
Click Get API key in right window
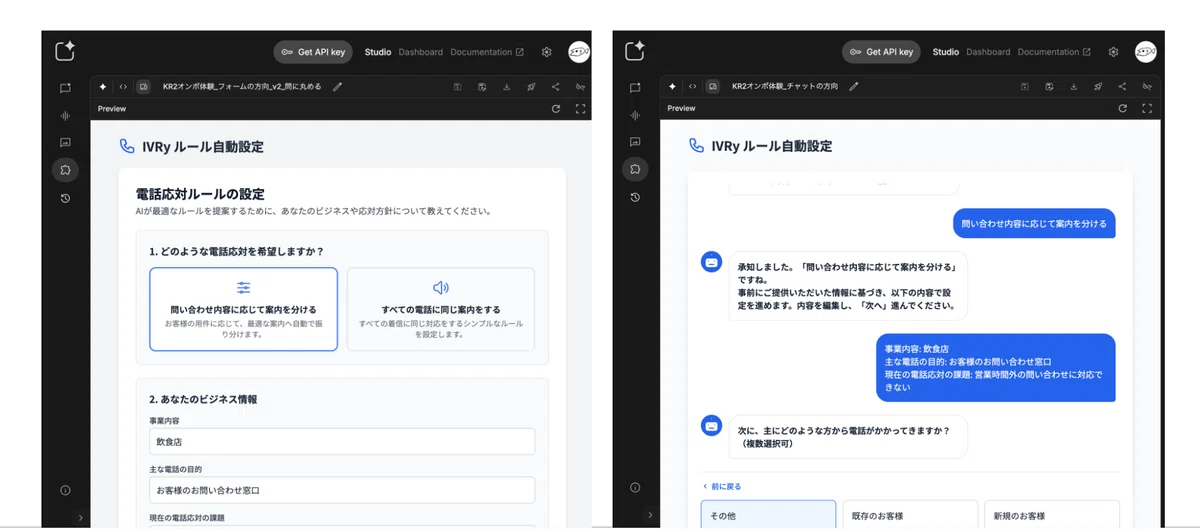(x=881, y=52)
